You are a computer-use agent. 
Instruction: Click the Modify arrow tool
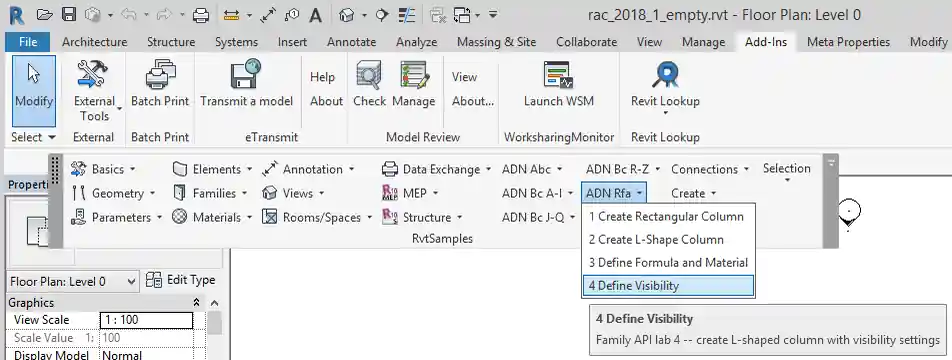[34, 90]
